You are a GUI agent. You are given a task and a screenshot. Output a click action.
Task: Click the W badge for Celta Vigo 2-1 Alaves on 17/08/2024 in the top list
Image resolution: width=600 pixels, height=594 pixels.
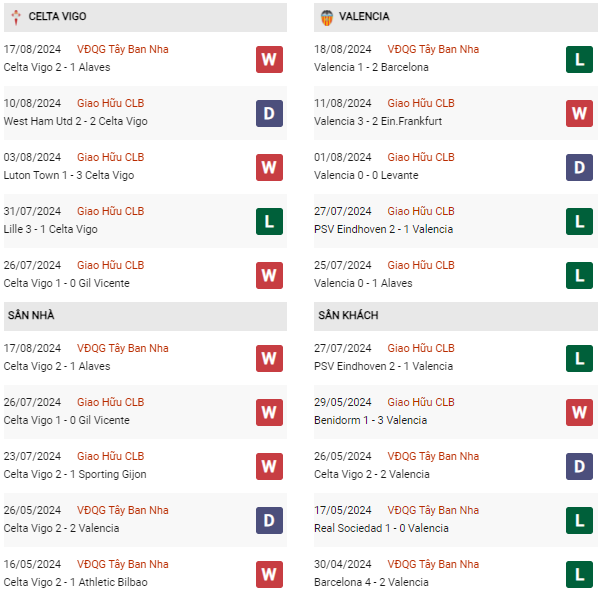click(268, 59)
